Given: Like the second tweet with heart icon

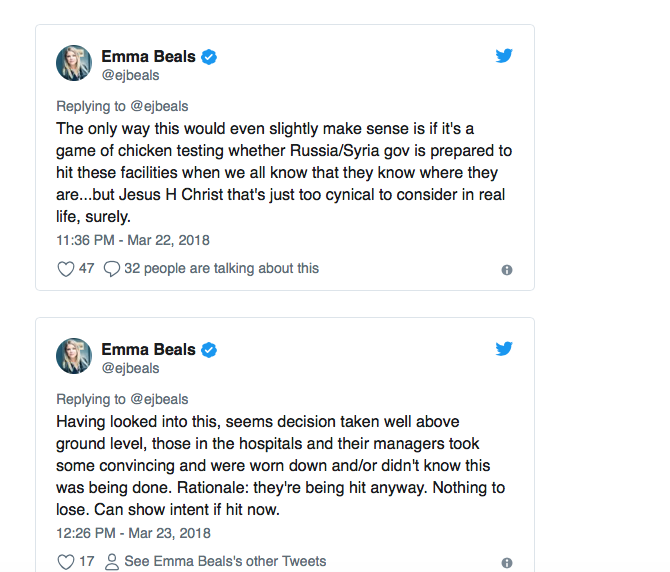Looking at the screenshot, I should pos(67,562).
